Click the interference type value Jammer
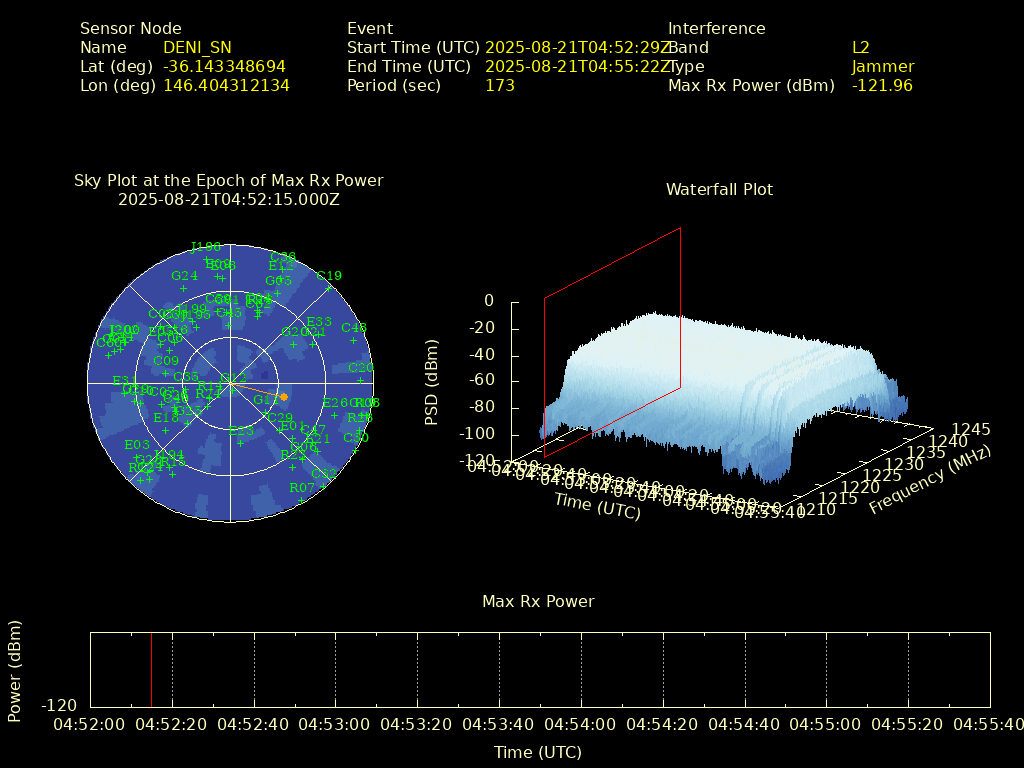 (x=882, y=66)
